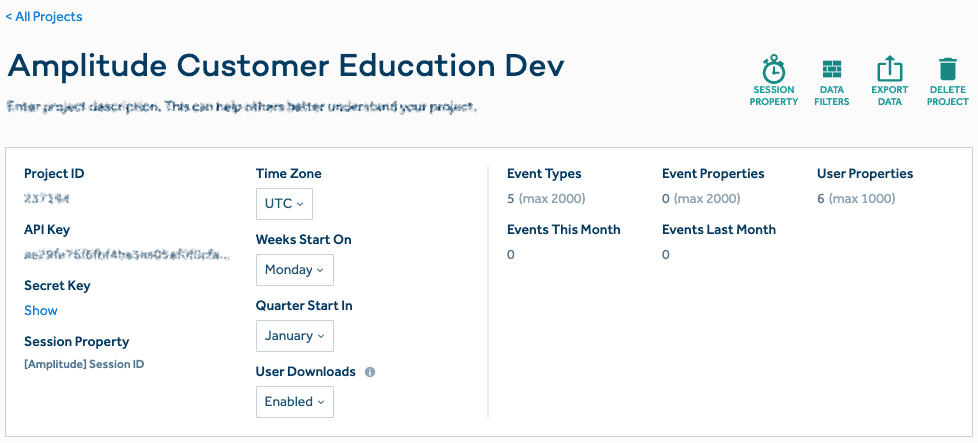Open the Time Zone UTC dropdown
978x443 pixels.
(x=284, y=204)
